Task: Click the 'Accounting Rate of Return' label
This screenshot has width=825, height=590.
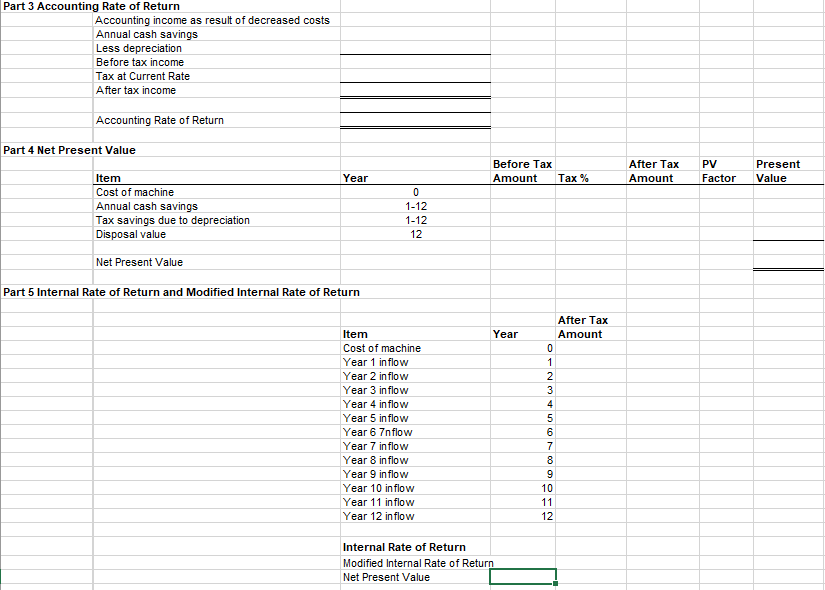Action: (x=160, y=120)
